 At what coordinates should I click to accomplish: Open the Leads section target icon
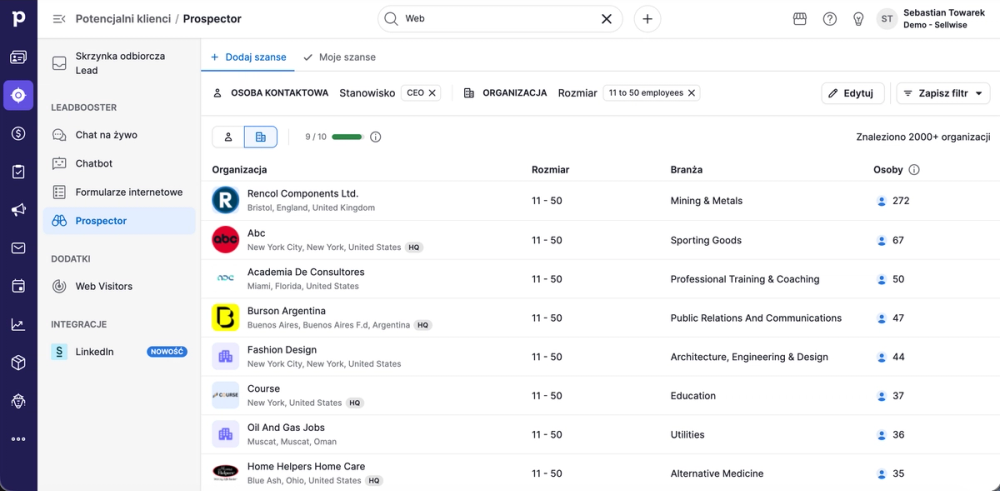[18, 96]
